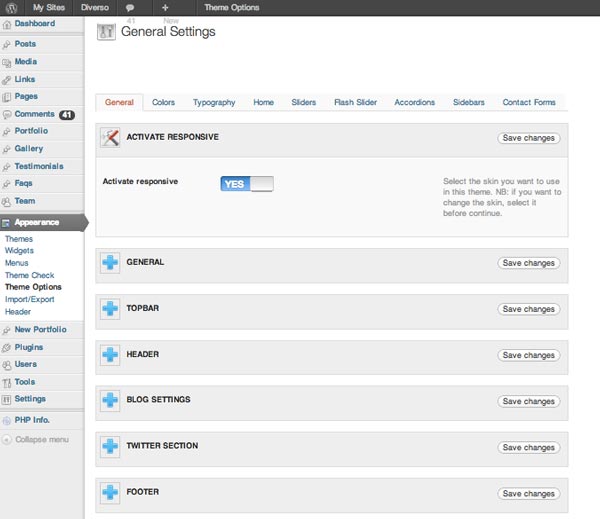The width and height of the screenshot is (600, 519).
Task: Toggle the Activate responsive YES switch
Action: [246, 184]
